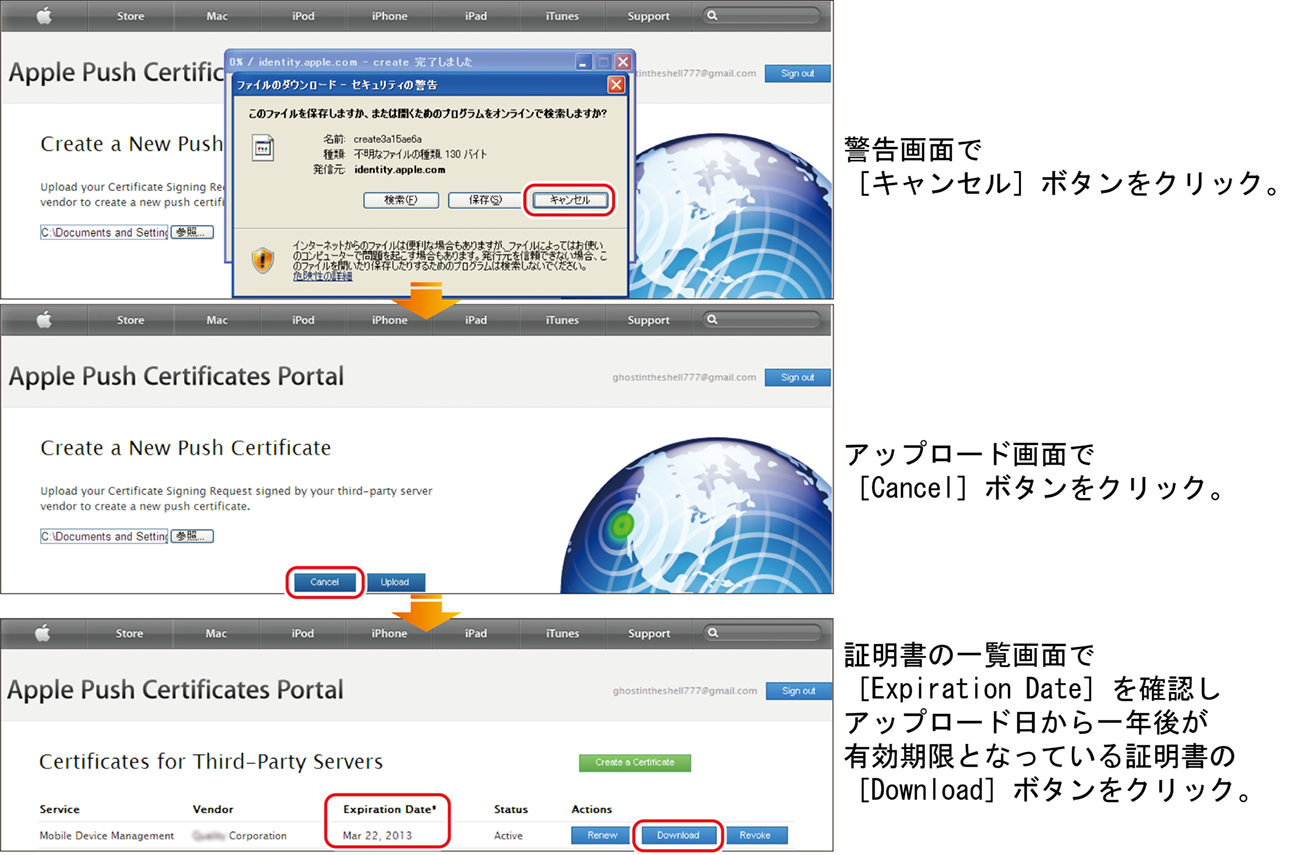Click the Vendor column header
The width and height of the screenshot is (1293, 855).
click(213, 809)
